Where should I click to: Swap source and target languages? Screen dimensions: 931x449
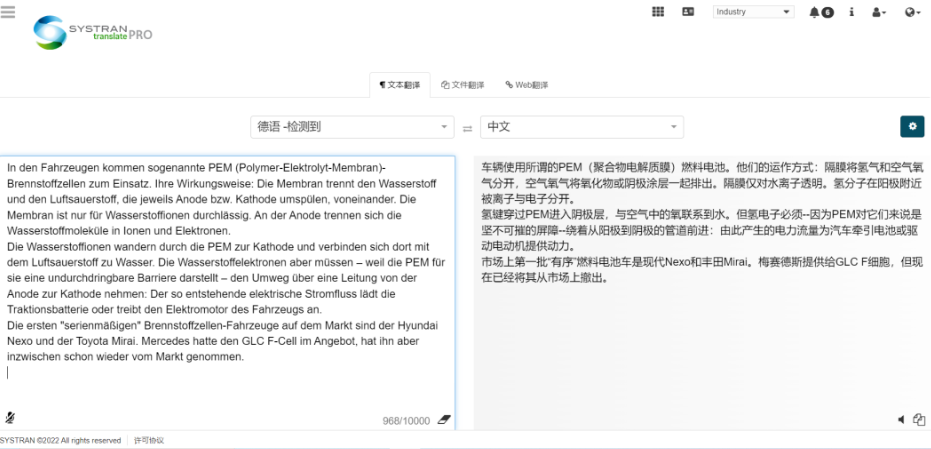(467, 128)
